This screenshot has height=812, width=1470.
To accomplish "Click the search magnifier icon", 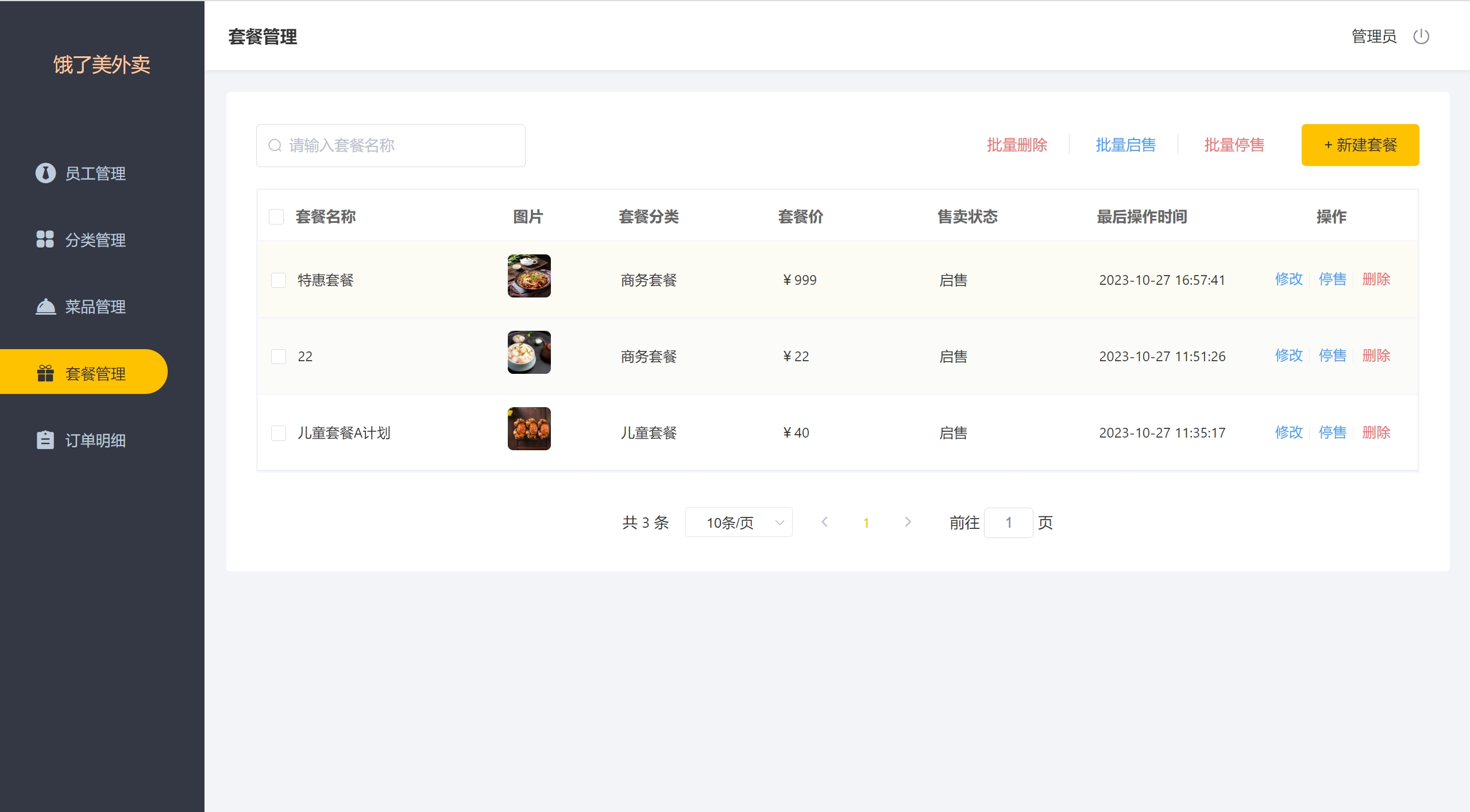I will 275,145.
